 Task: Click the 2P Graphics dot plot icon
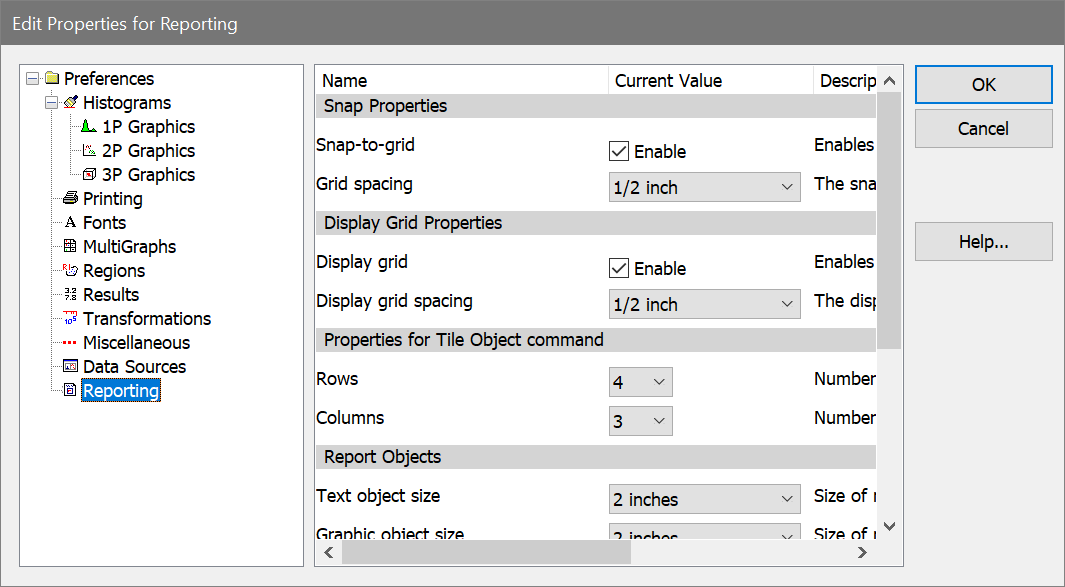pos(89,151)
